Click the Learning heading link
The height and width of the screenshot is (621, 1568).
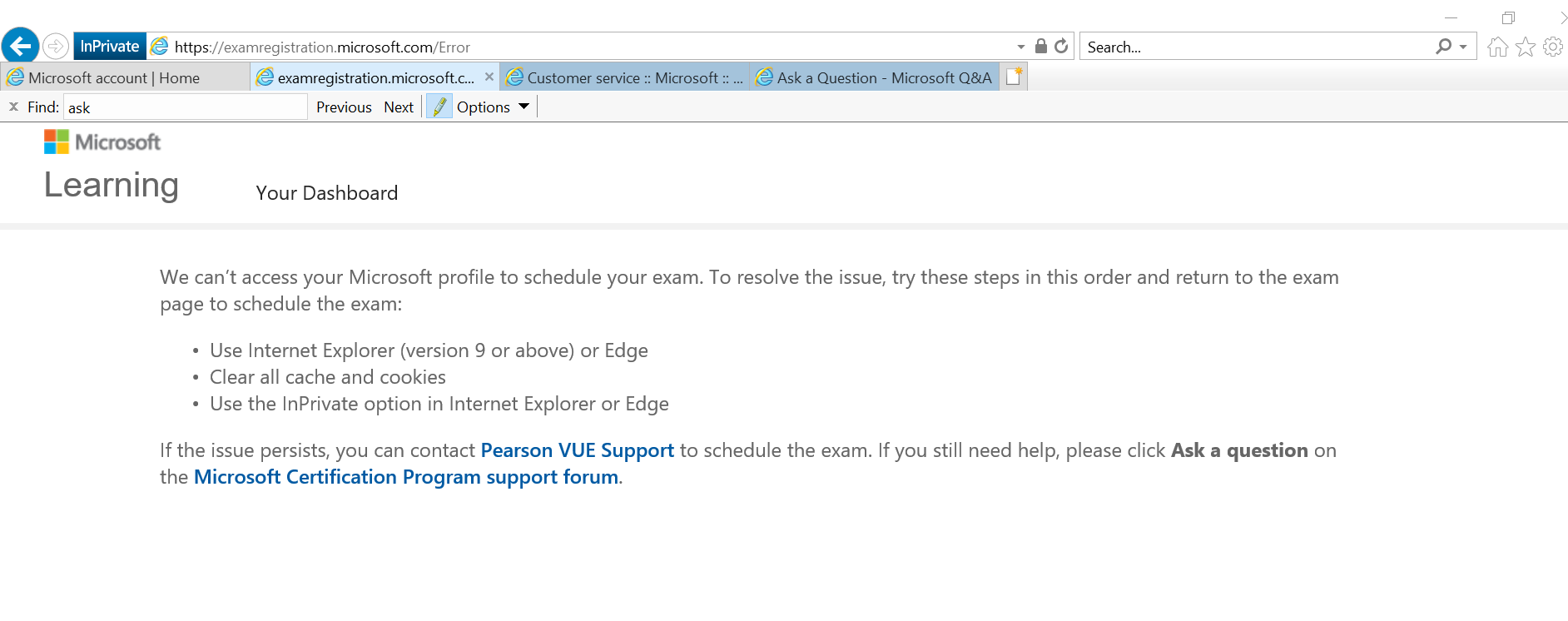pyautogui.click(x=112, y=185)
